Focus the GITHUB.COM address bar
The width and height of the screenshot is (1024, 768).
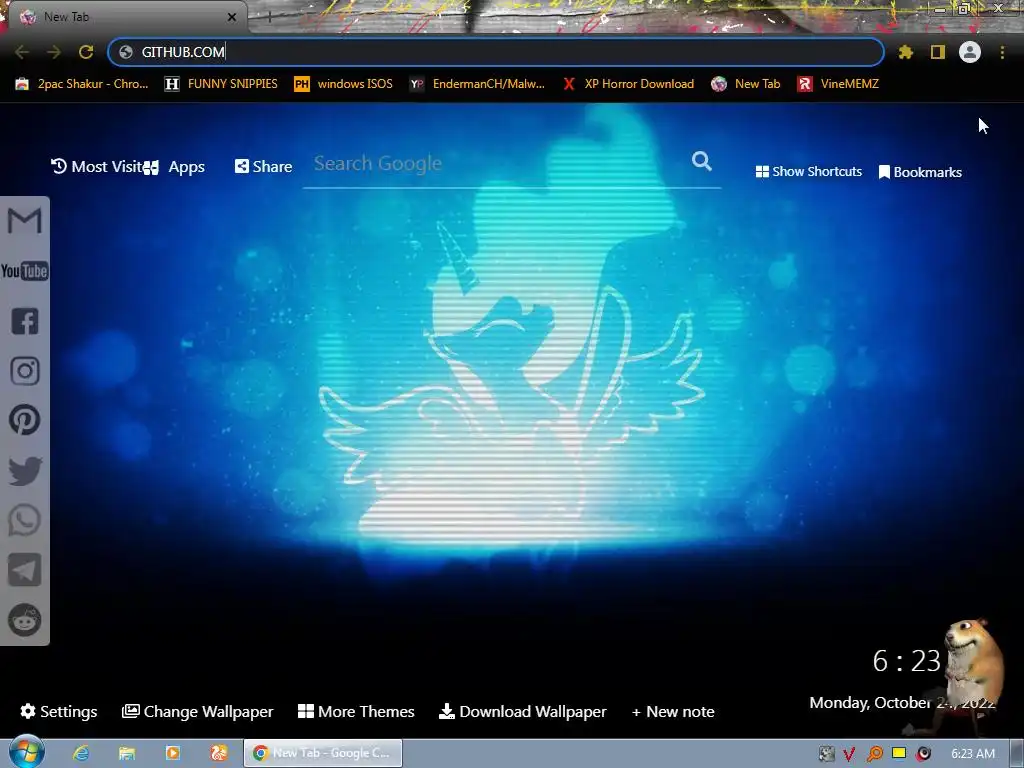496,52
